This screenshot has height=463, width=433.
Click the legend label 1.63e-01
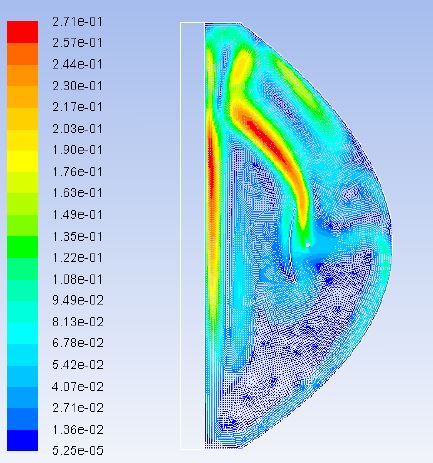tap(77, 193)
